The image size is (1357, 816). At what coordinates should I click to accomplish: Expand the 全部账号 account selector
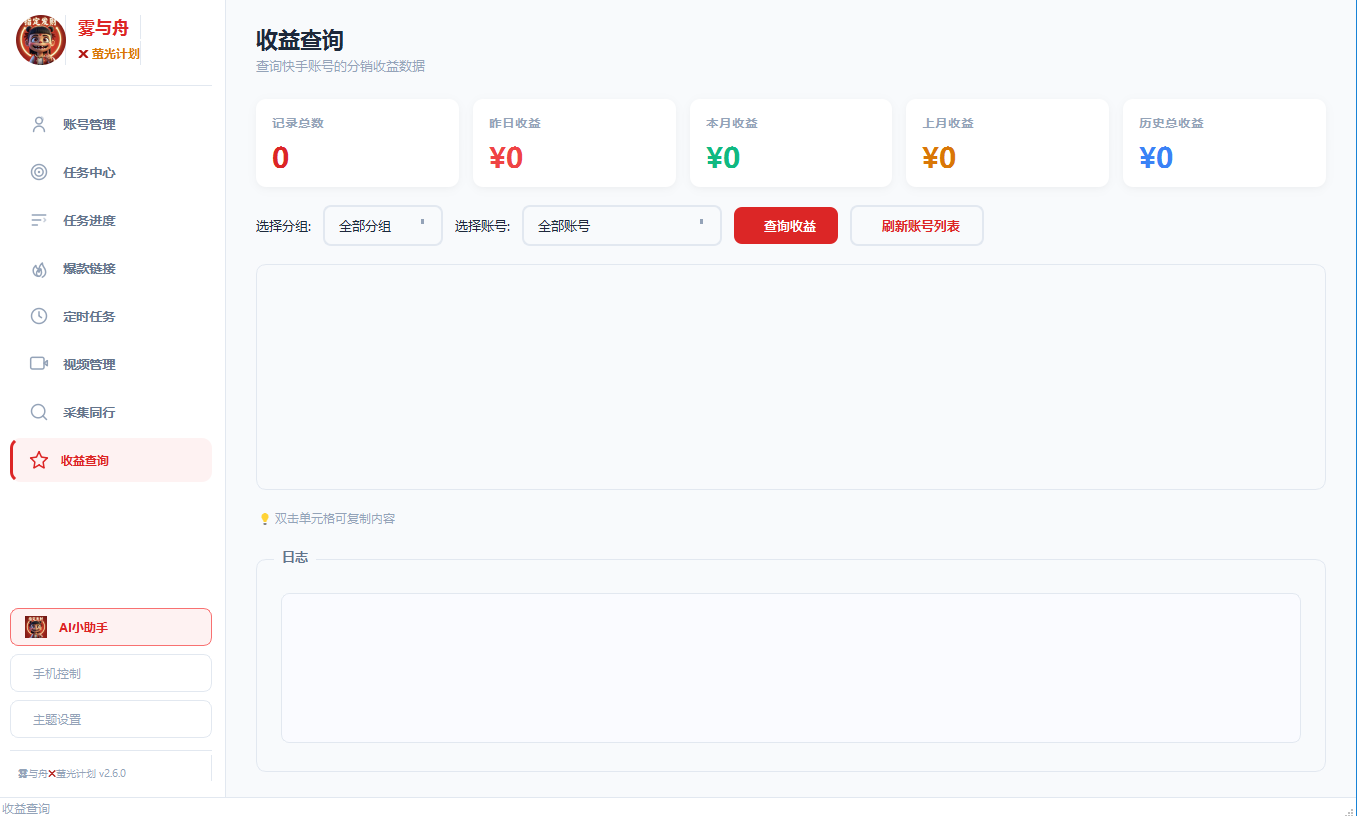621,226
